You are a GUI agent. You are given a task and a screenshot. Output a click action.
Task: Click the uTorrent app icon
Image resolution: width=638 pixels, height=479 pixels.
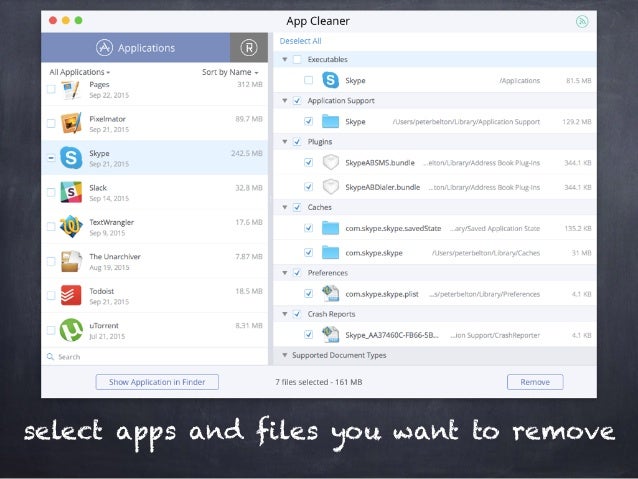pos(71,330)
